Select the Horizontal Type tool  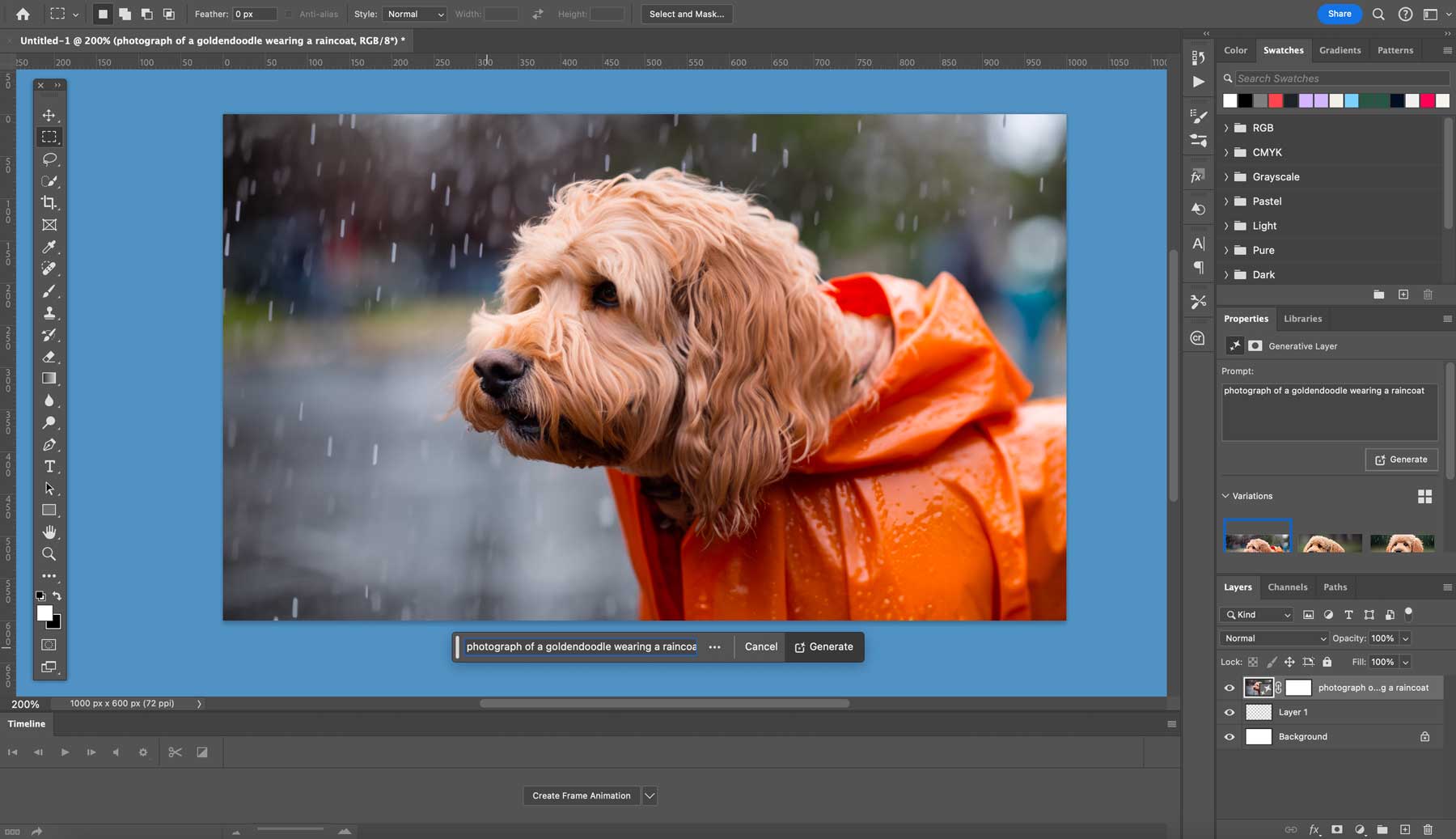click(x=49, y=467)
